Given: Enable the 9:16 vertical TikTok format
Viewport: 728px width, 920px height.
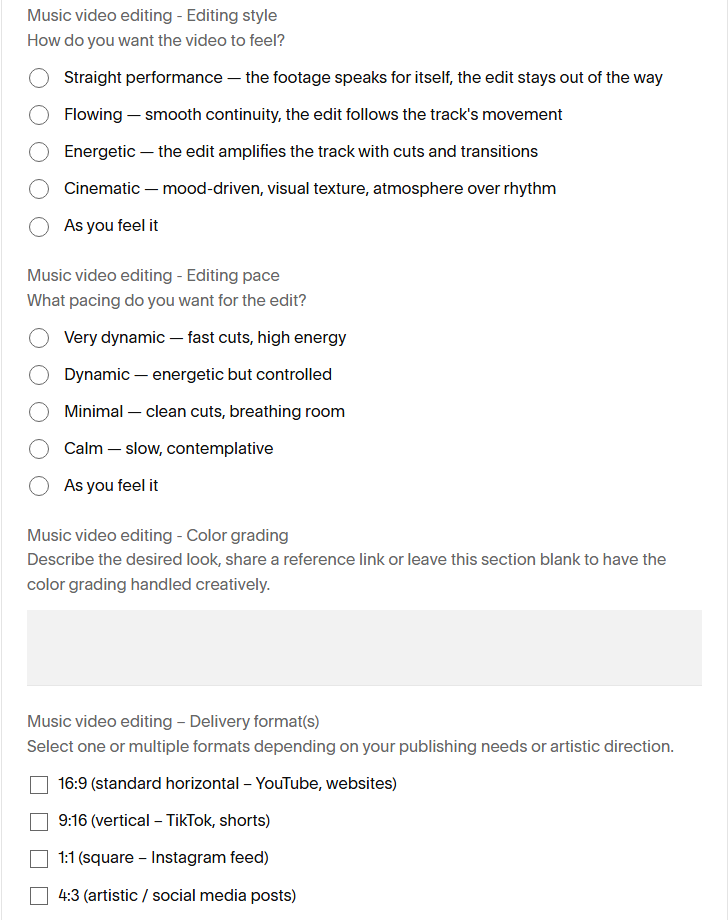Looking at the screenshot, I should (x=39, y=821).
